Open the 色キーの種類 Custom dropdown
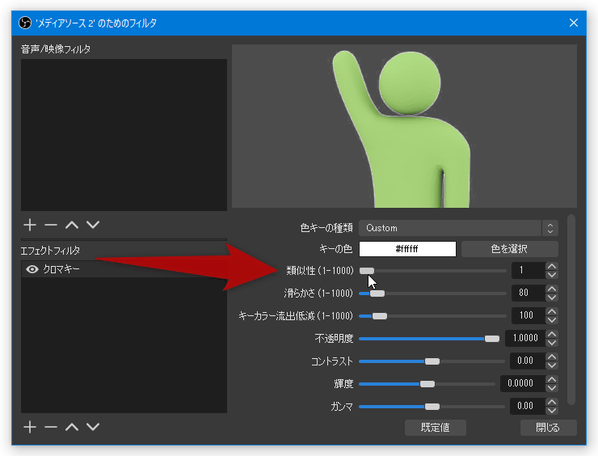This screenshot has width=598, height=456. click(458, 228)
